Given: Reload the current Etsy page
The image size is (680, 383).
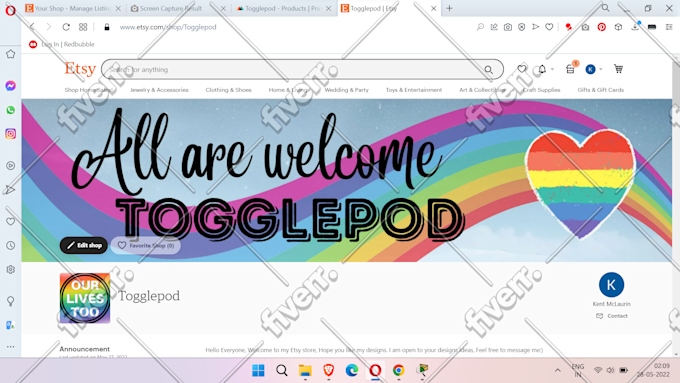Looking at the screenshot, I should 66,27.
